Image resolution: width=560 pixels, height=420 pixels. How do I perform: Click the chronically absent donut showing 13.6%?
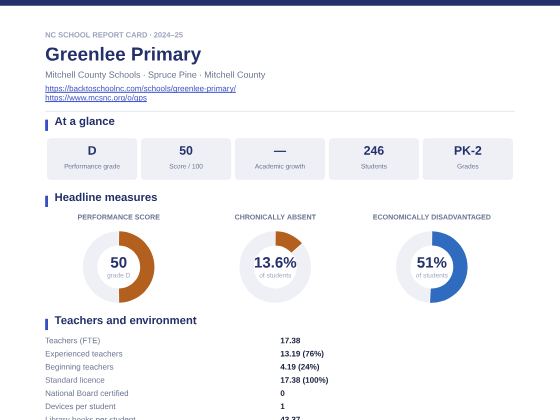tap(275, 267)
